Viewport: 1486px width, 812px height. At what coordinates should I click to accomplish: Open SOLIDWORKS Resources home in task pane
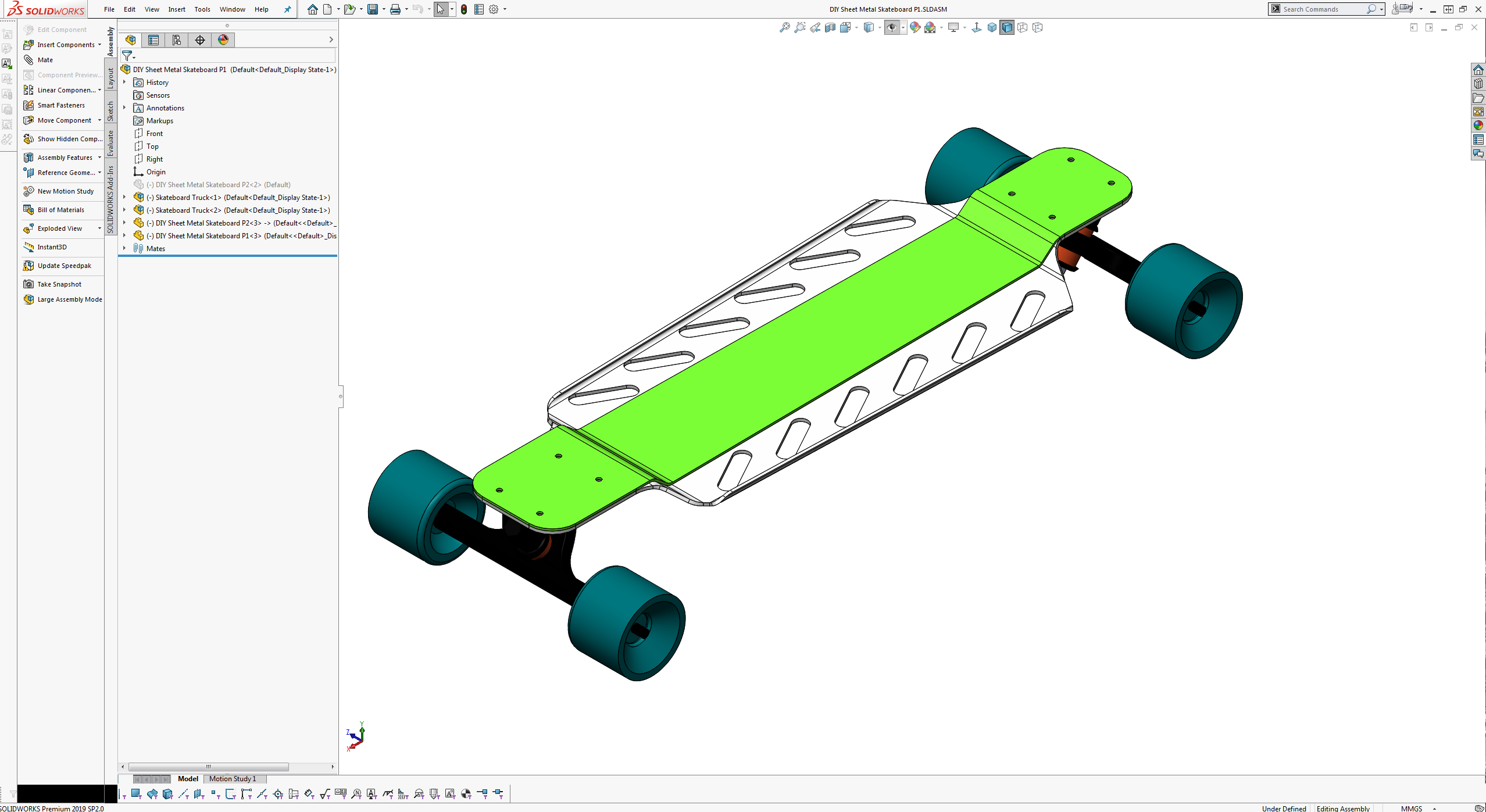tap(1478, 70)
